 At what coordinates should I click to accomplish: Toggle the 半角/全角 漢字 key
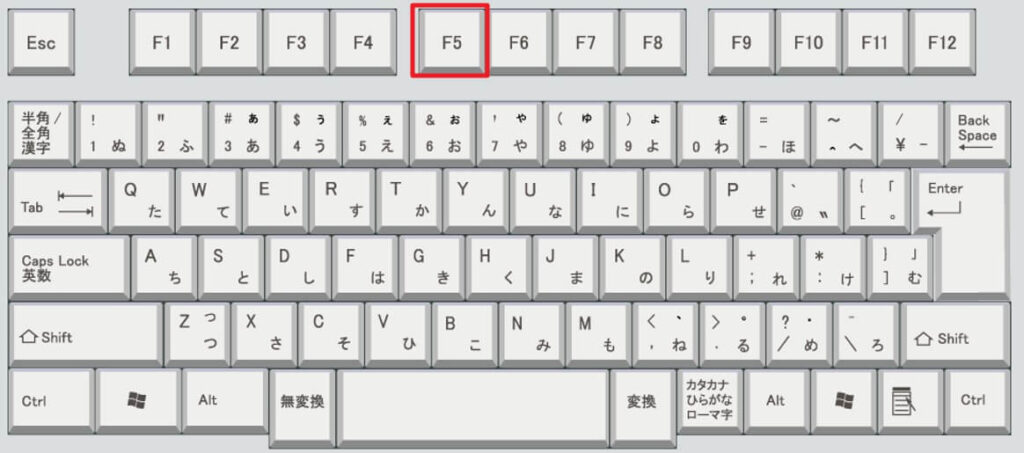41,134
